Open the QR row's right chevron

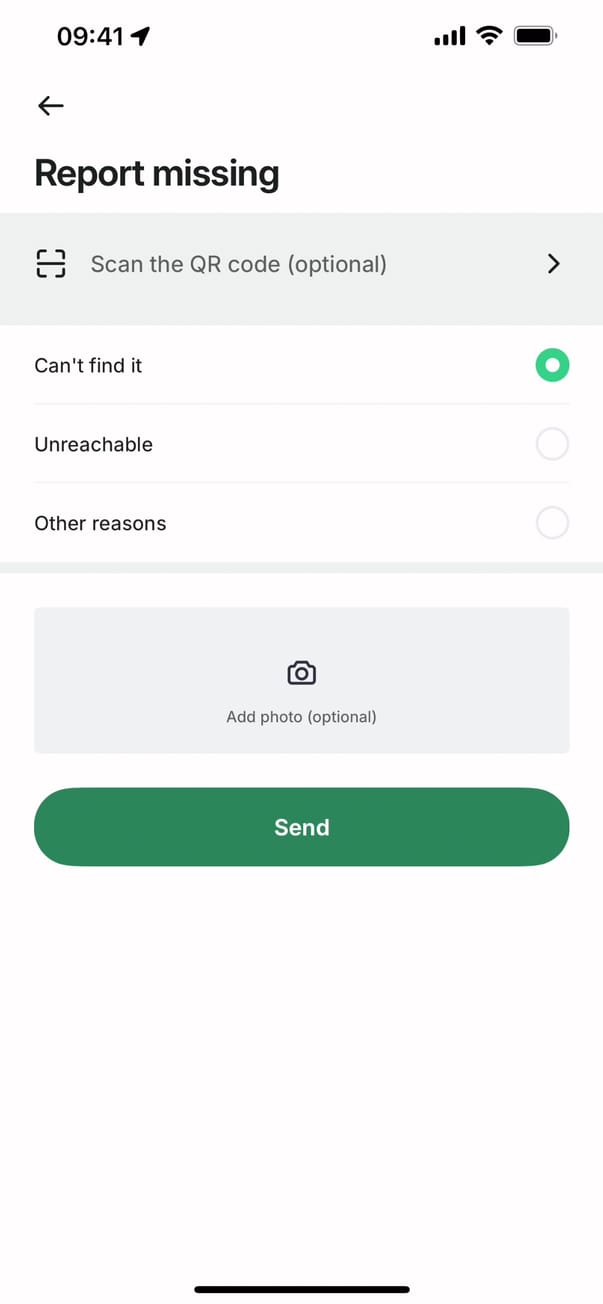point(554,263)
